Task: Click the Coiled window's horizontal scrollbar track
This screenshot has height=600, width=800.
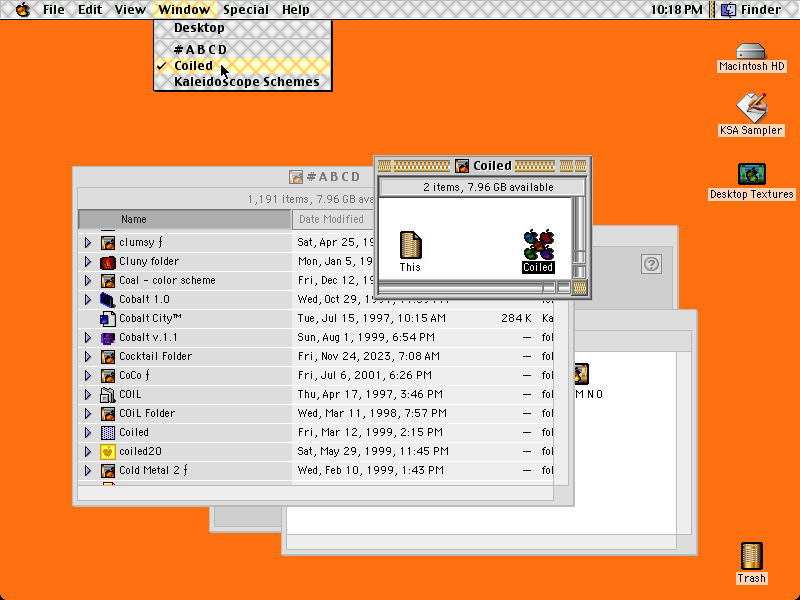Action: (459, 288)
